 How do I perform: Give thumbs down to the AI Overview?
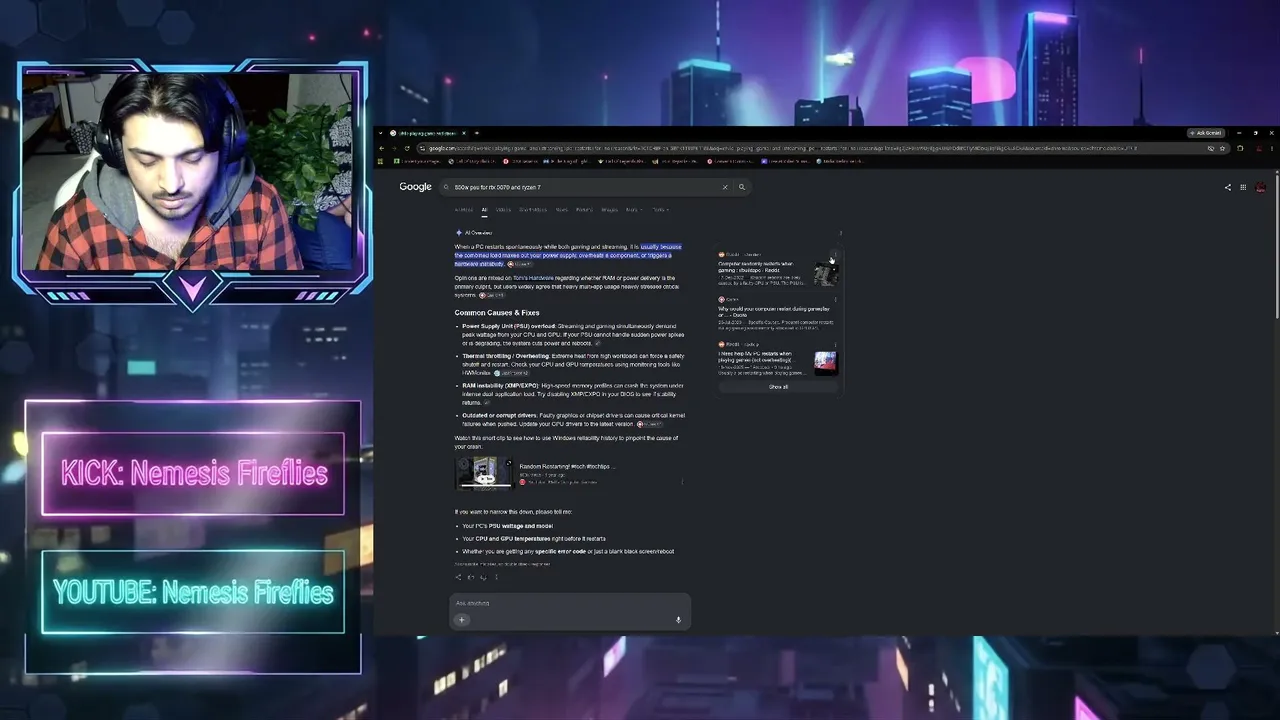[483, 577]
